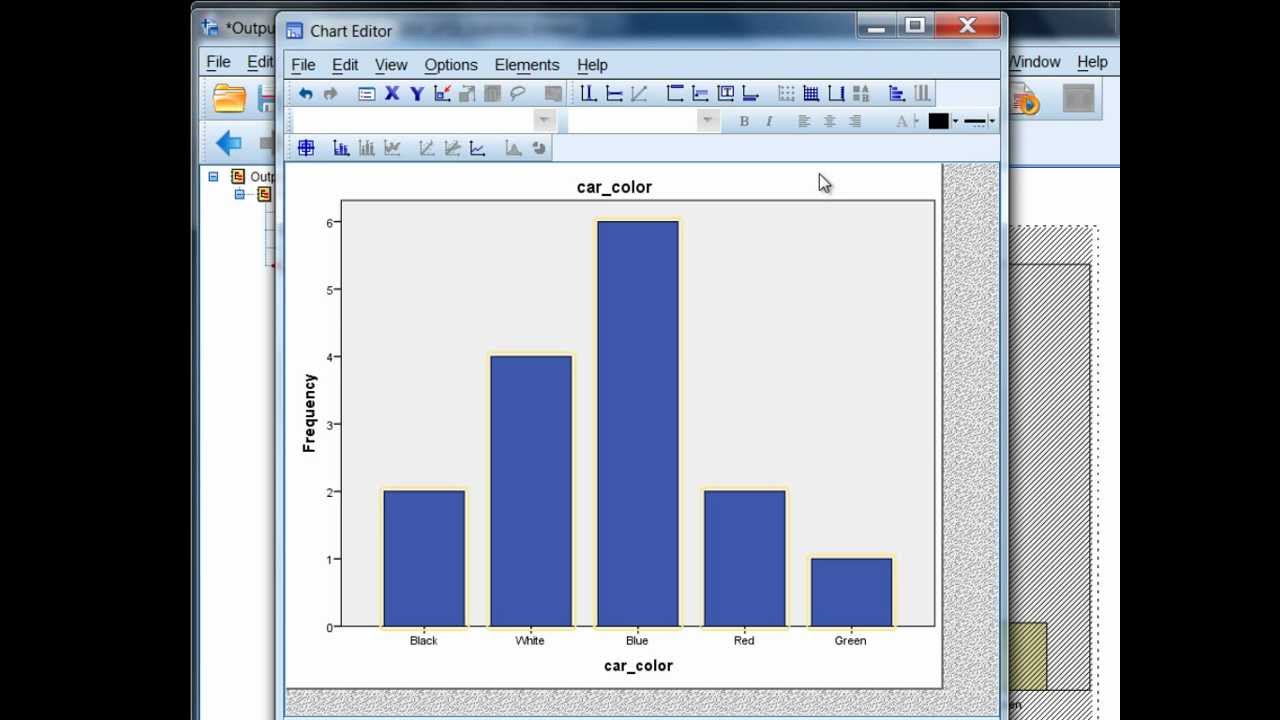Select the Black bar in the chart
The width and height of the screenshot is (1280, 720).
tap(424, 558)
